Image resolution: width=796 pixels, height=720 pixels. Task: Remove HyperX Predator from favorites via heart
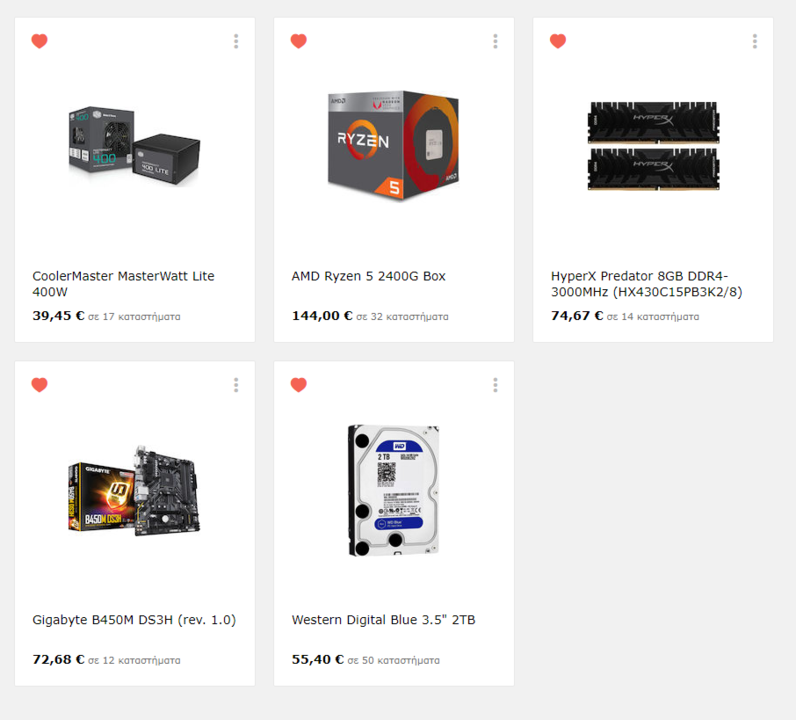[x=558, y=41]
